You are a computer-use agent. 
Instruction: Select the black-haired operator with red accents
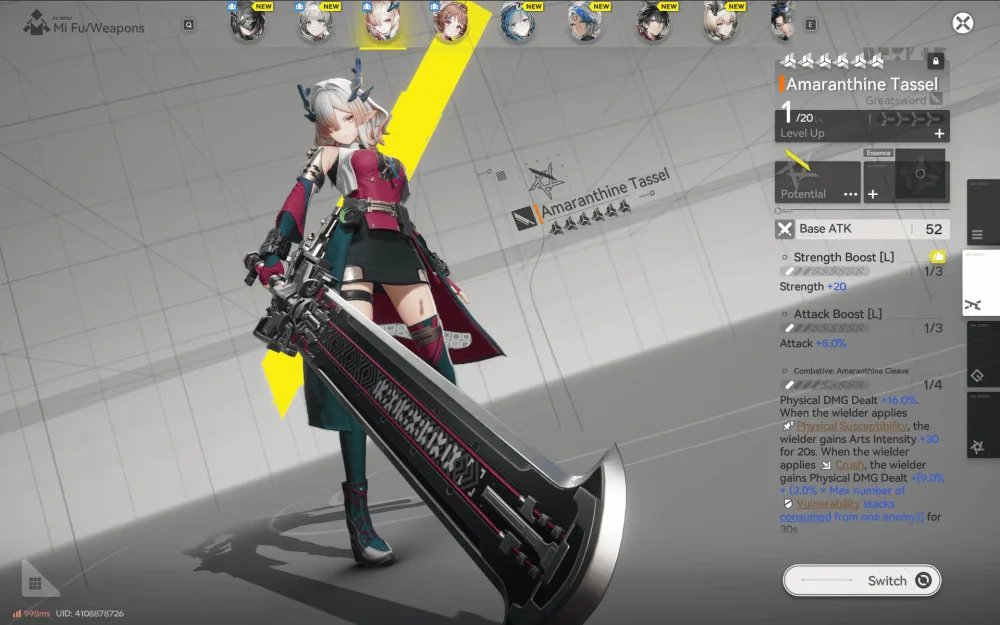pos(653,22)
